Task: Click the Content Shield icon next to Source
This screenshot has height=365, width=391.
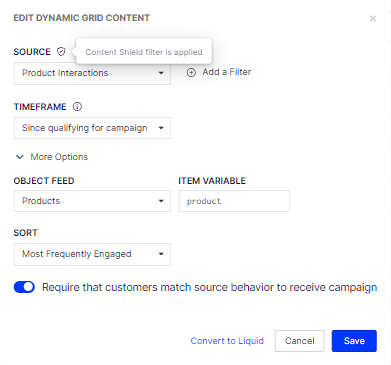Action: pyautogui.click(x=61, y=52)
